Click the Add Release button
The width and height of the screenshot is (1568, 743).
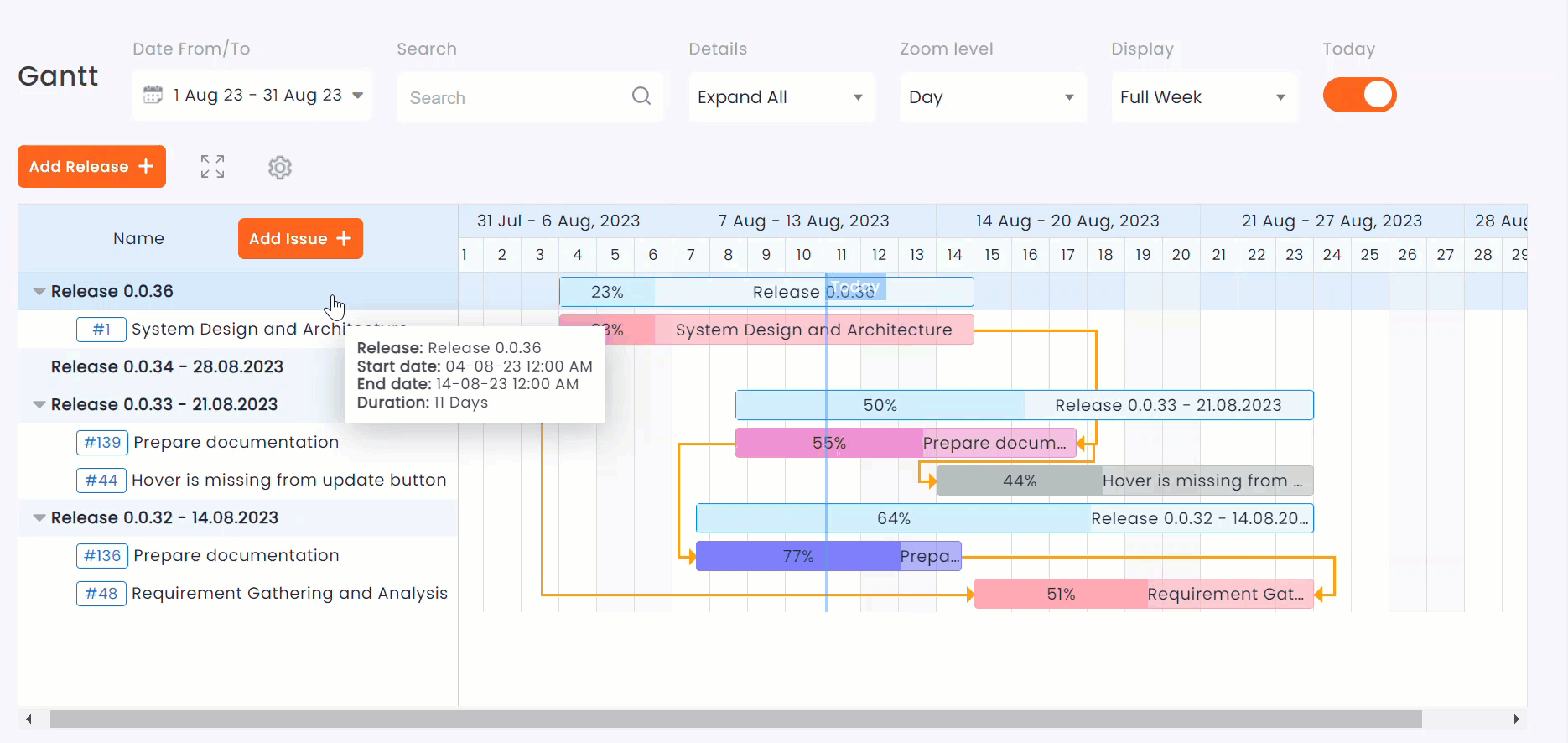pos(91,167)
